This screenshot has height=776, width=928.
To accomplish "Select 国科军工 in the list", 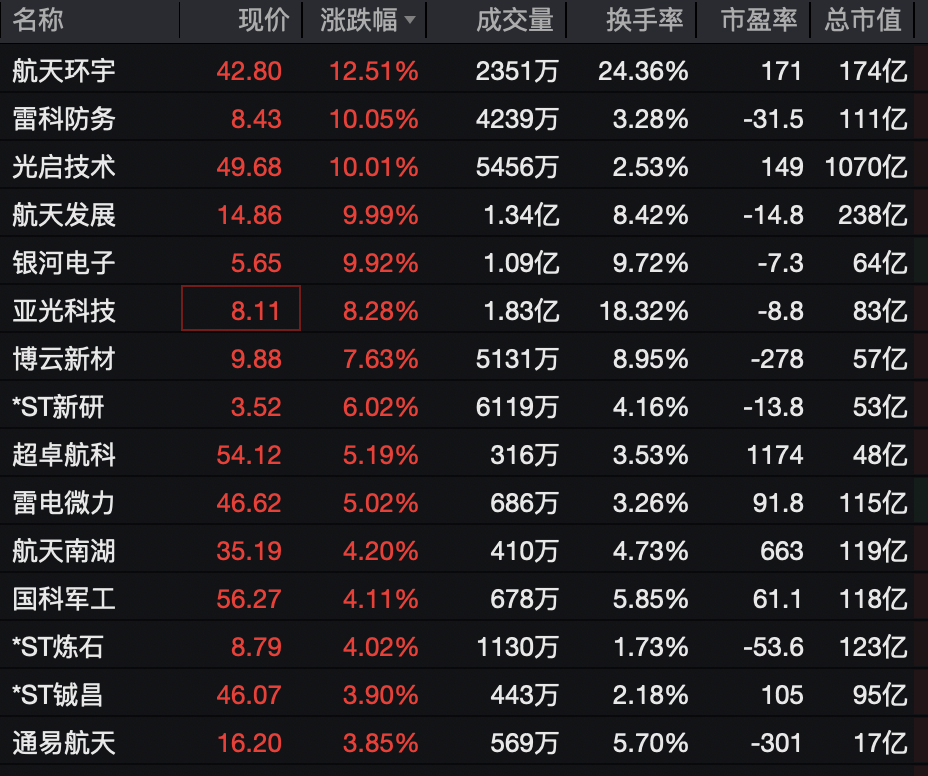I will 64,599.
